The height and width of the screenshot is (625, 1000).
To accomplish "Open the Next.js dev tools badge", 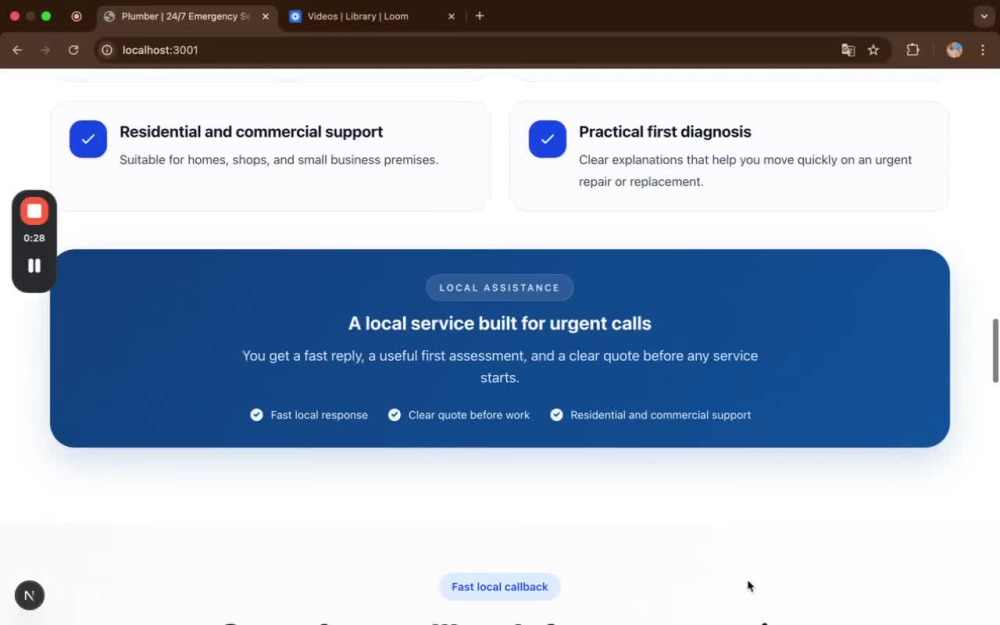I will (x=29, y=595).
